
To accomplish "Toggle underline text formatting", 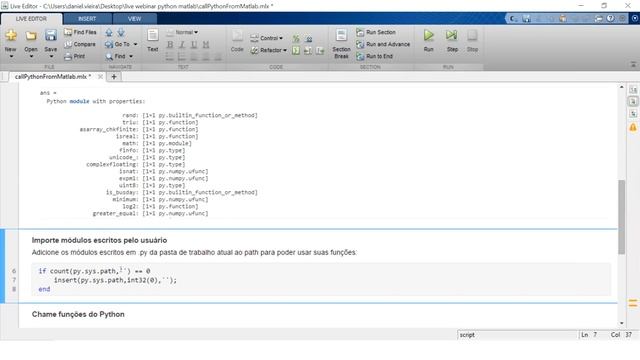I will pyautogui.click(x=194, y=44).
